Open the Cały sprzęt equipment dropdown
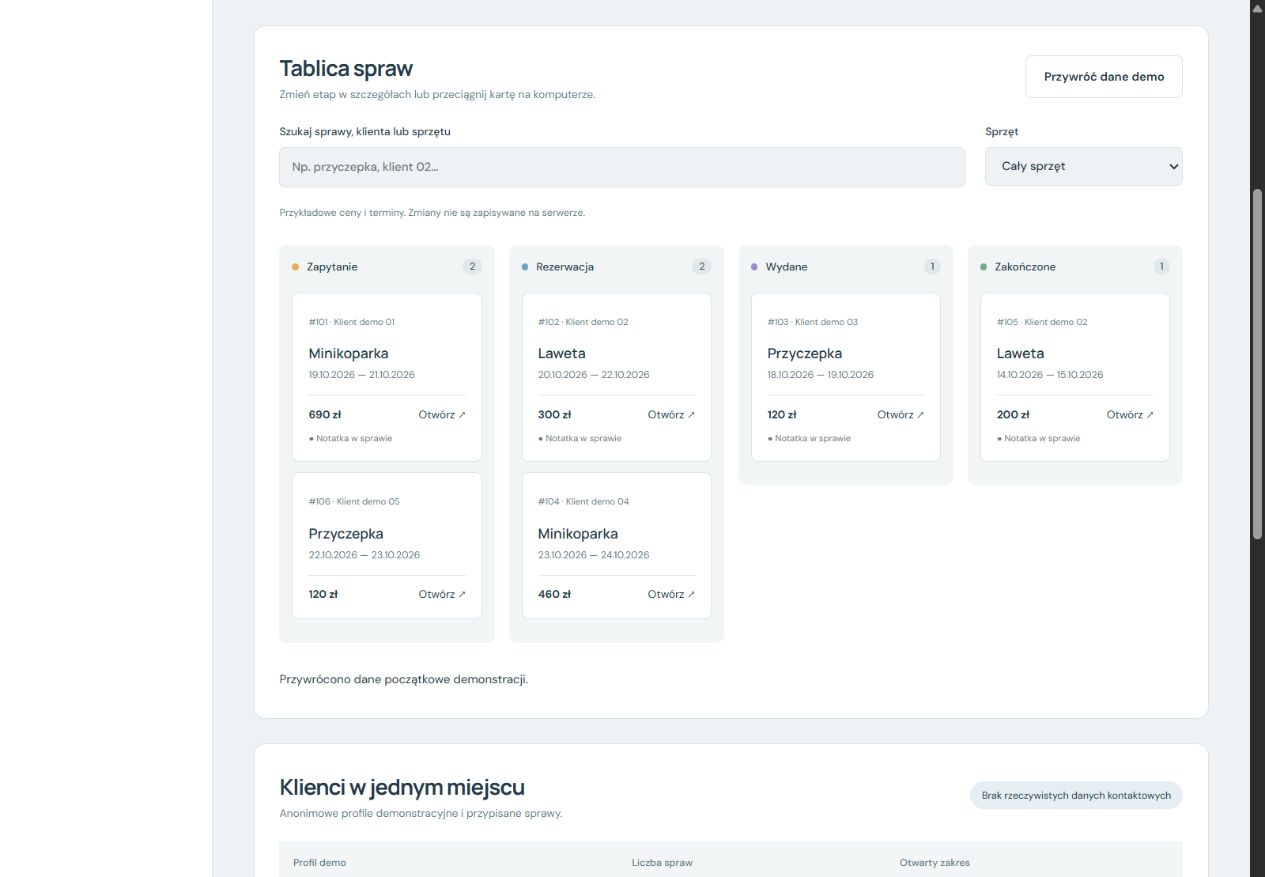 coord(1084,166)
